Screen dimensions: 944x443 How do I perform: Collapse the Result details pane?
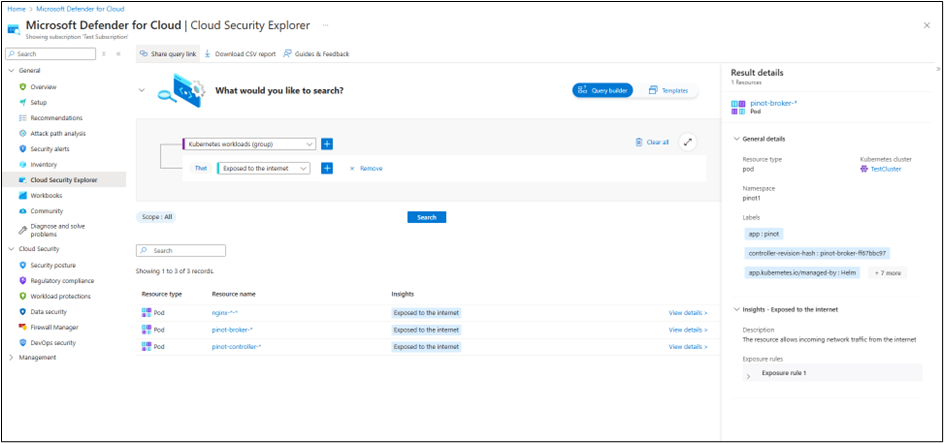coord(939,69)
